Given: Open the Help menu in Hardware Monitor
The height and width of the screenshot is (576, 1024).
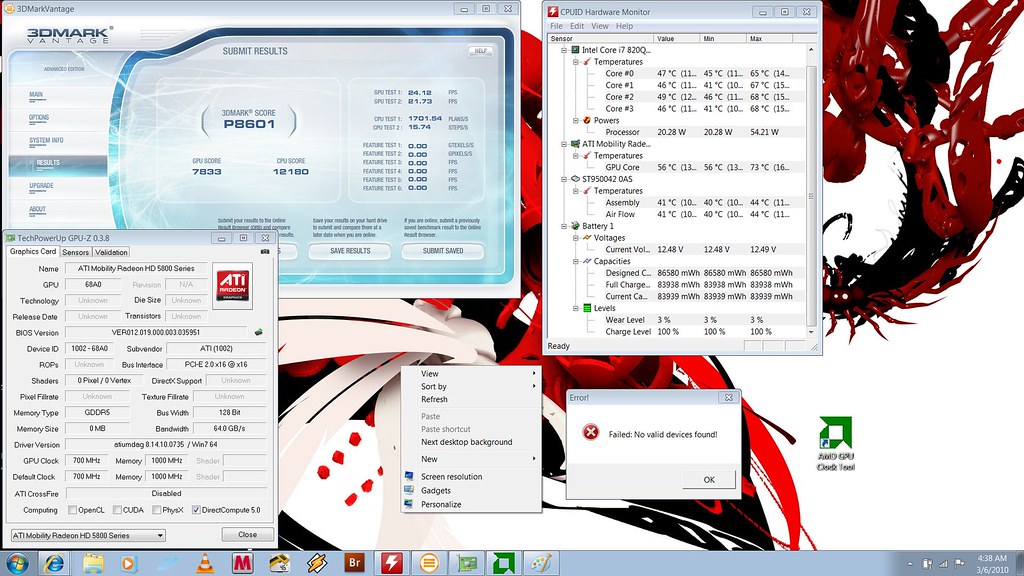Looking at the screenshot, I should [624, 26].
